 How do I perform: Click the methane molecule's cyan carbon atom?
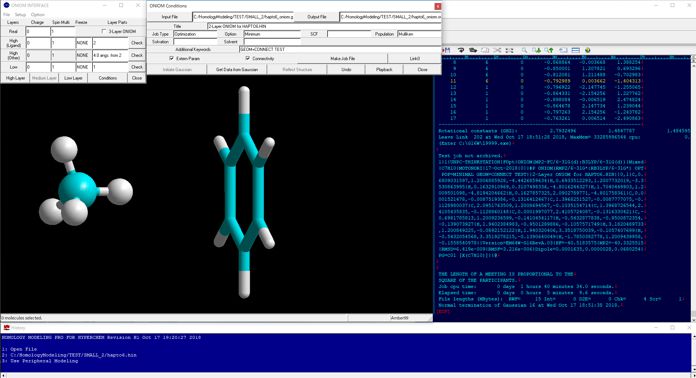(77, 190)
